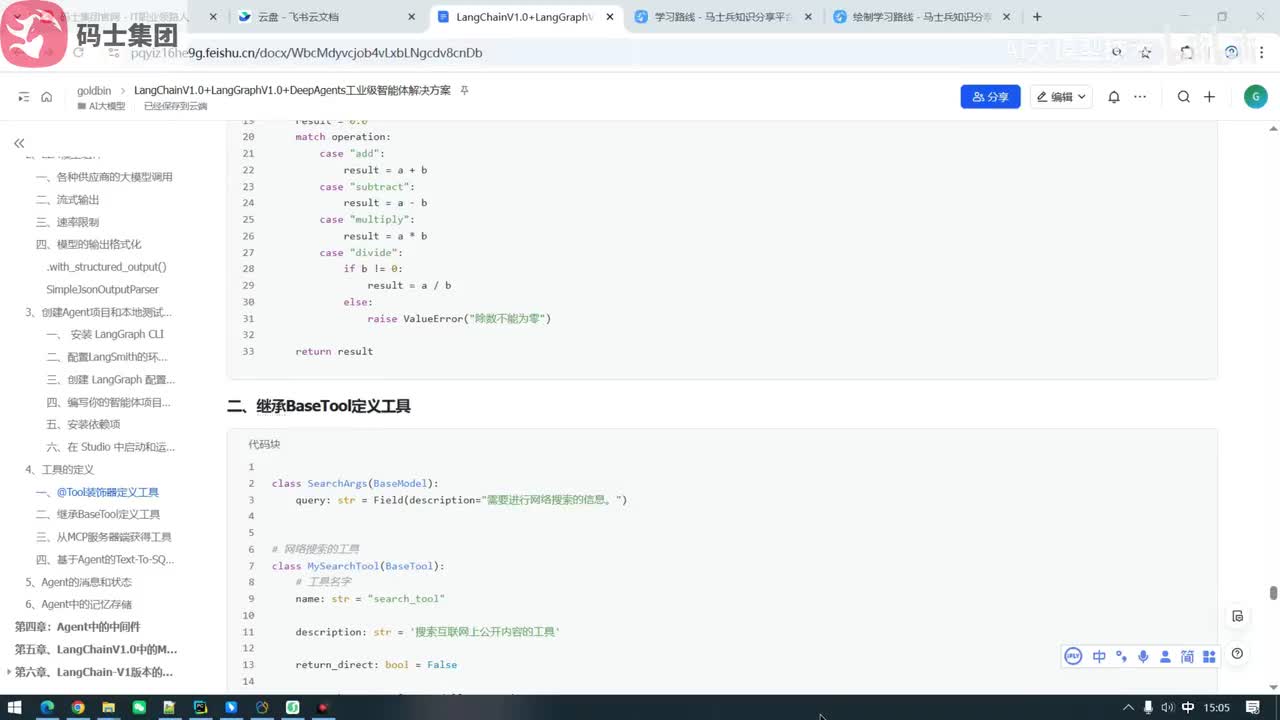
Task: Click the page vertical scrollbar thumb
Action: tap(1273, 592)
